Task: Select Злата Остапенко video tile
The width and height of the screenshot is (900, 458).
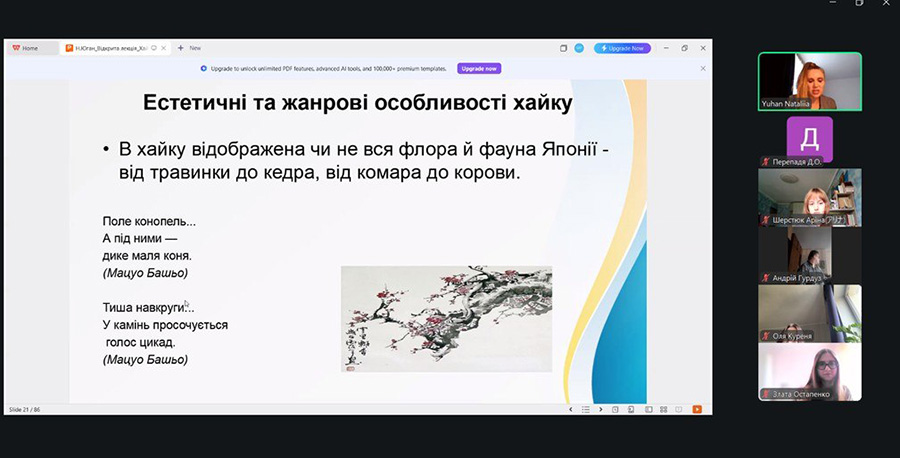Action: pyautogui.click(x=810, y=372)
